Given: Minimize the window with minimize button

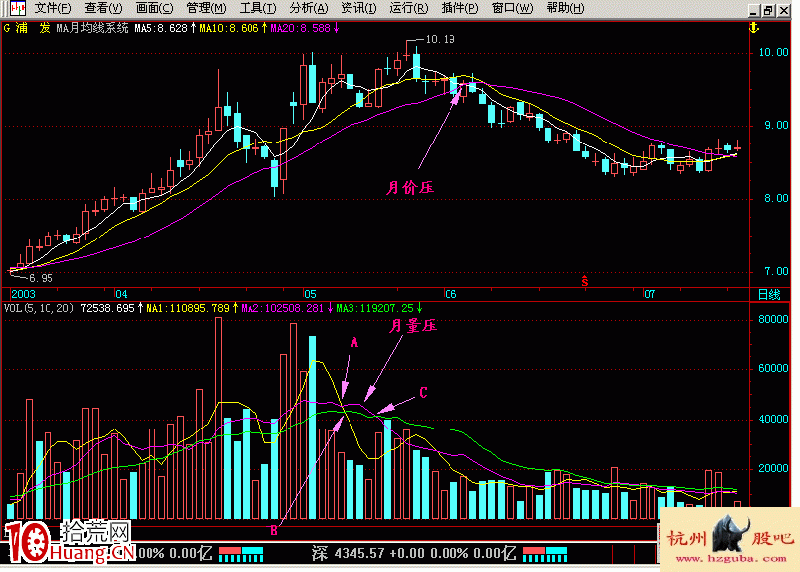Looking at the screenshot, I should [755, 10].
